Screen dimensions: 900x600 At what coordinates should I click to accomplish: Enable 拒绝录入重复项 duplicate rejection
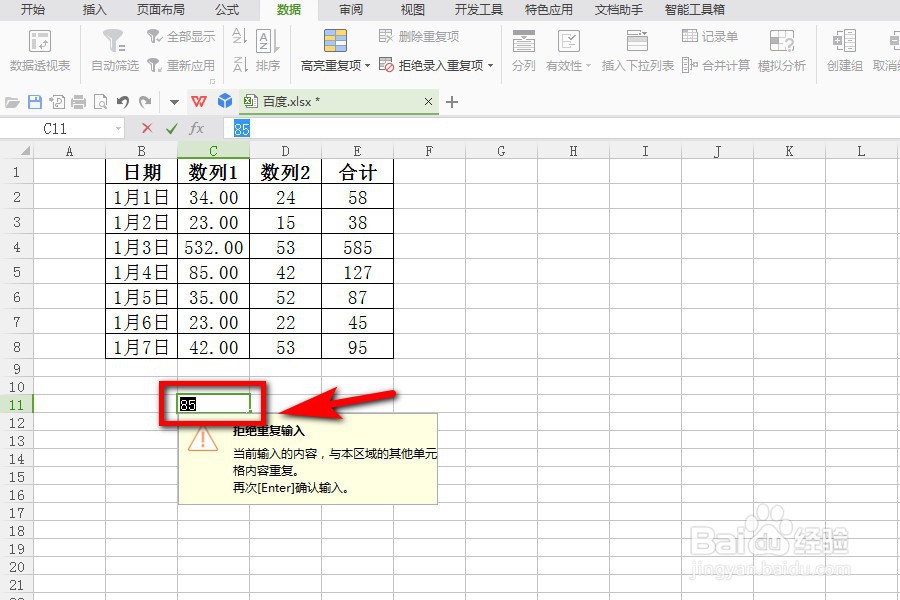click(430, 64)
